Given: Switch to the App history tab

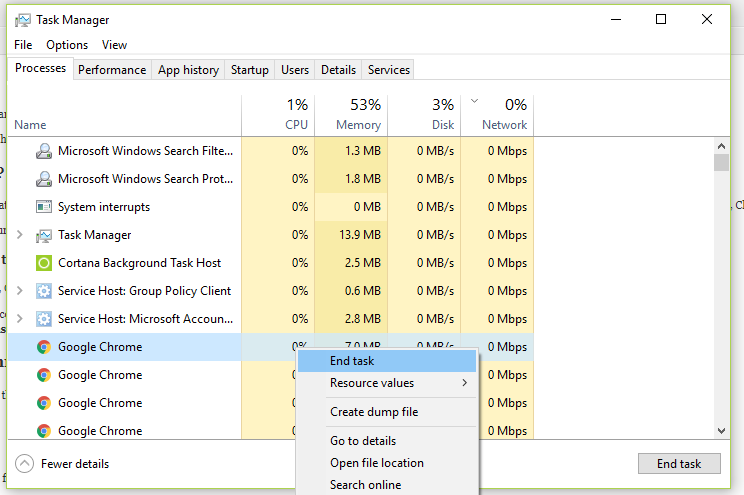Looking at the screenshot, I should coord(188,70).
